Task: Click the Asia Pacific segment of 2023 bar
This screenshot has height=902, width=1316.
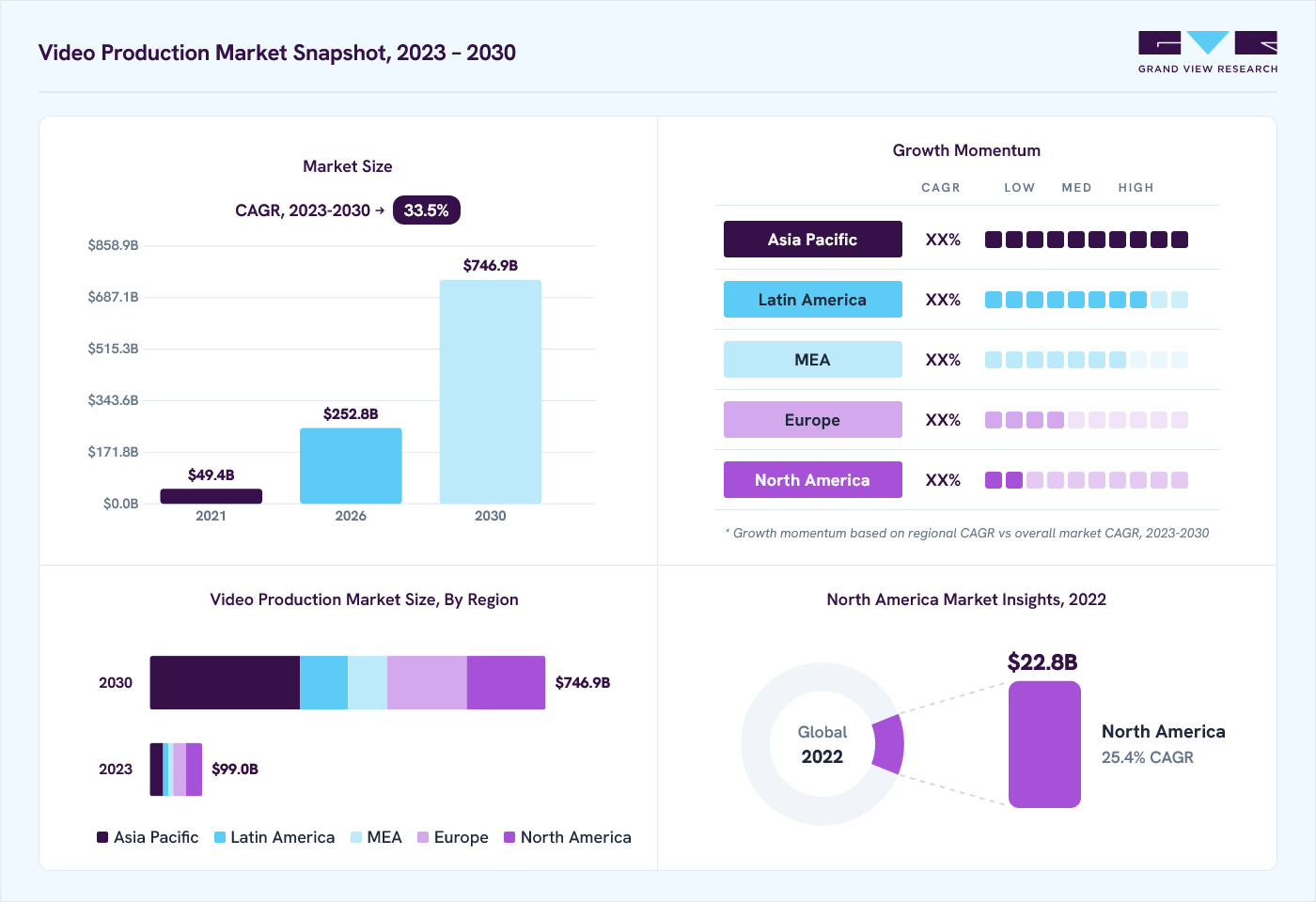Action: coord(156,770)
